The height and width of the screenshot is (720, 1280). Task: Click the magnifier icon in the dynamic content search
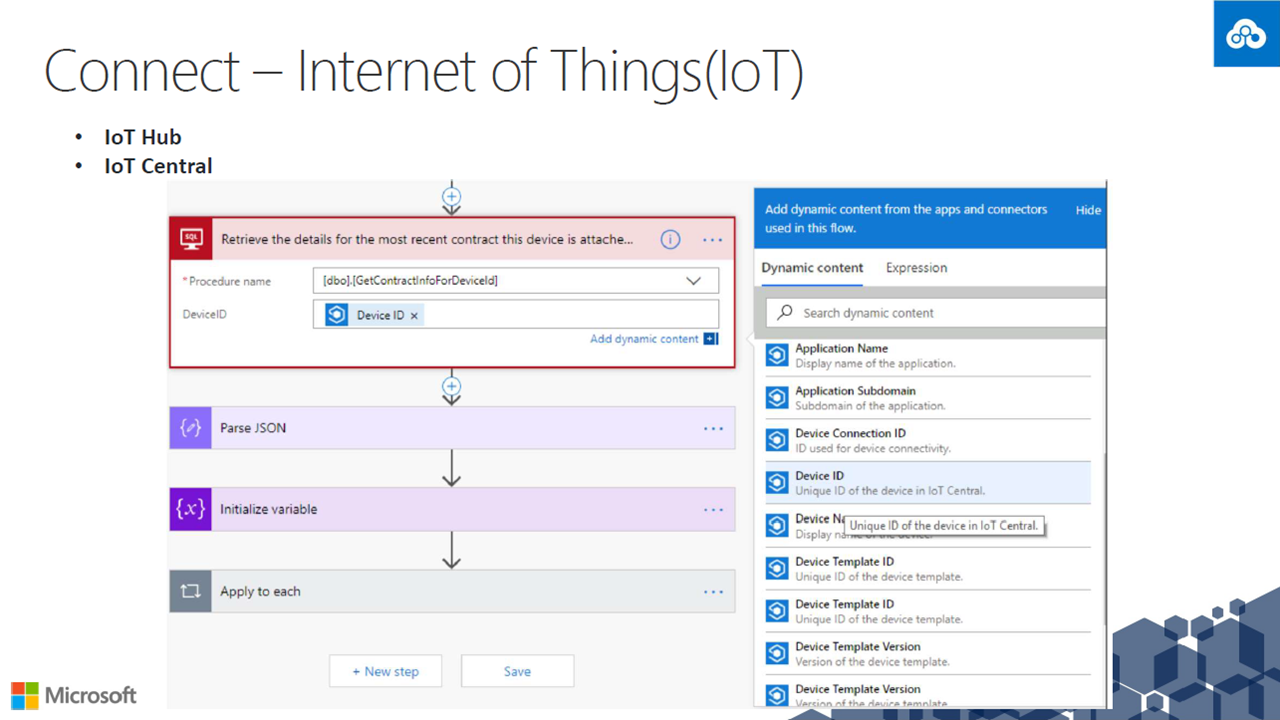785,312
